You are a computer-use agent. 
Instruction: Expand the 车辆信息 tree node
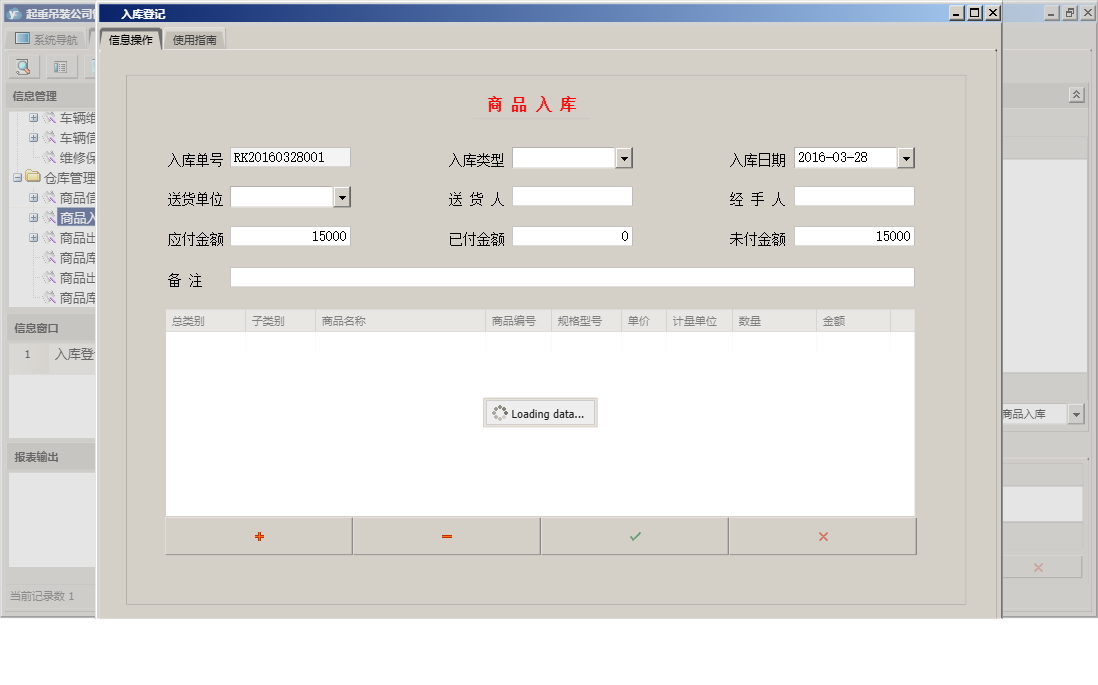tap(32, 137)
